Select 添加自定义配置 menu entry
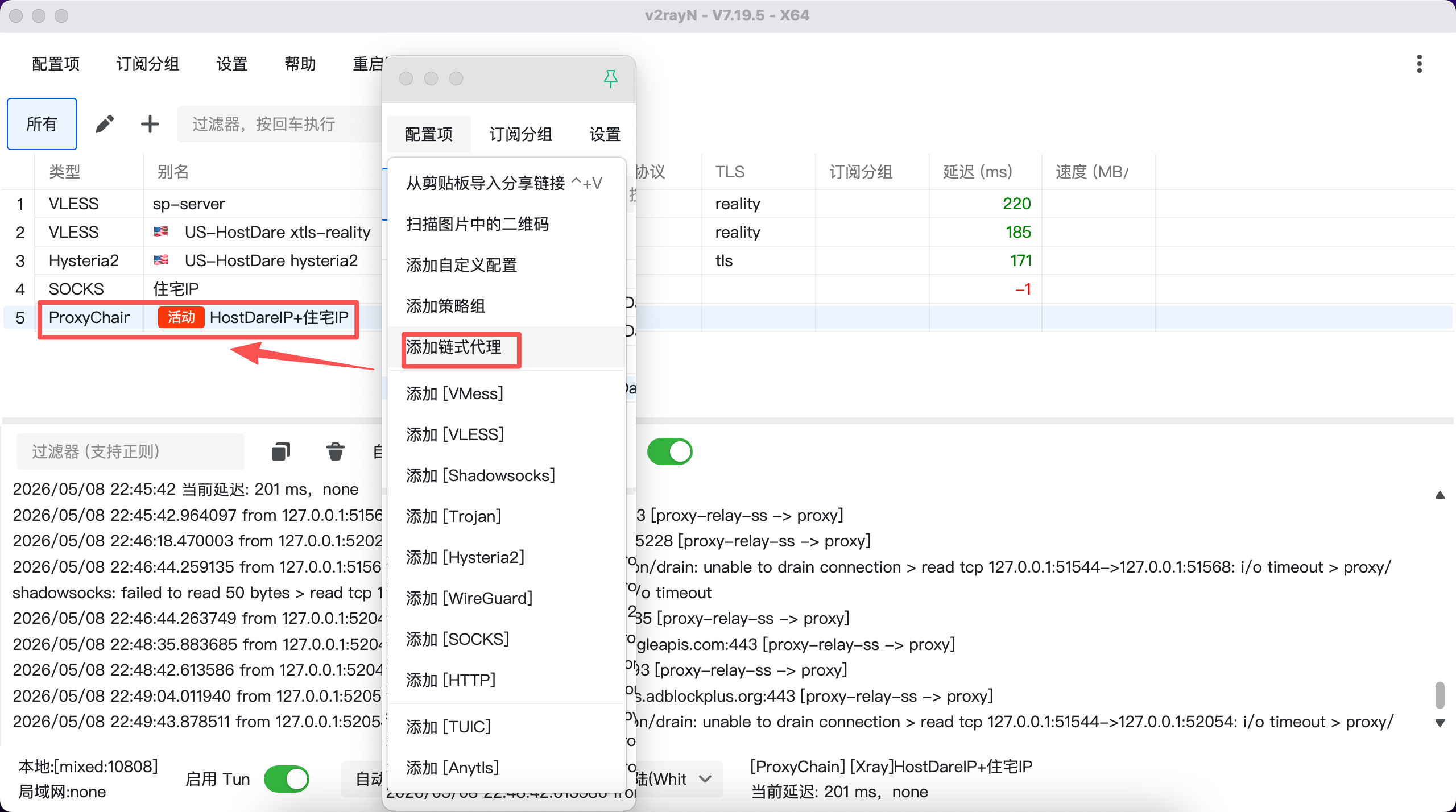This screenshot has width=1456, height=812. [x=507, y=265]
